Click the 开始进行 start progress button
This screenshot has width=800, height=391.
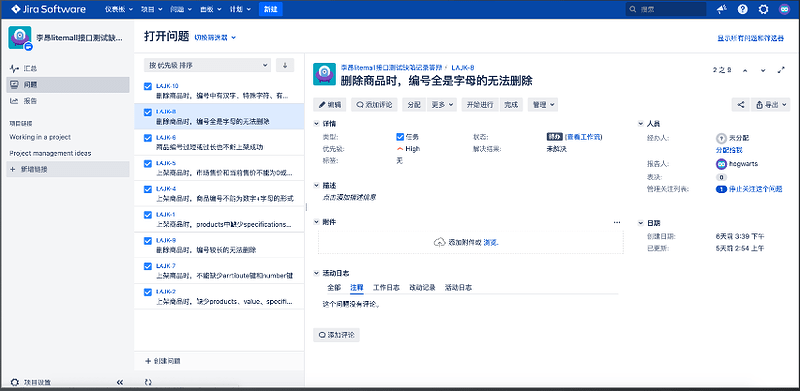coord(480,105)
